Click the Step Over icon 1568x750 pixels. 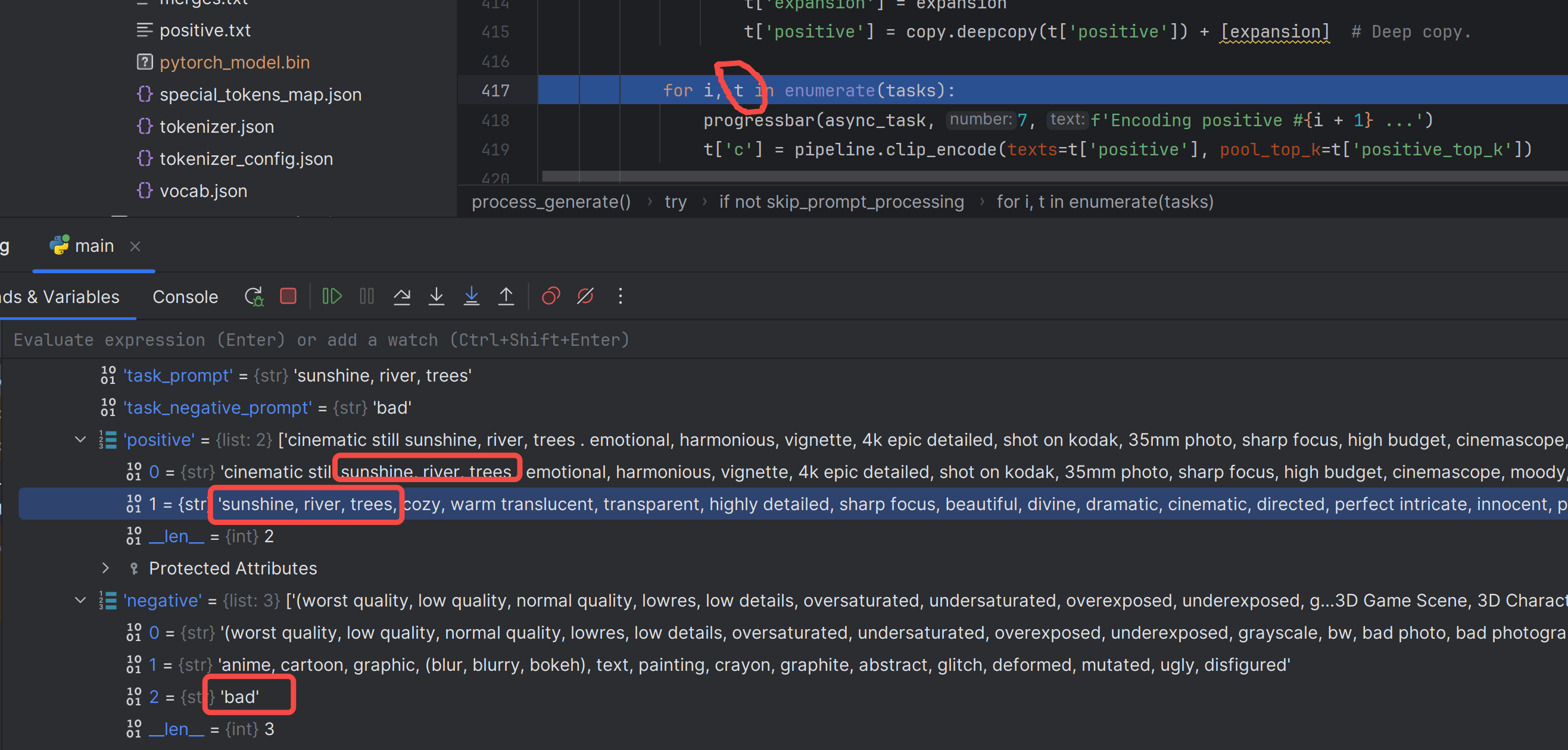click(402, 297)
